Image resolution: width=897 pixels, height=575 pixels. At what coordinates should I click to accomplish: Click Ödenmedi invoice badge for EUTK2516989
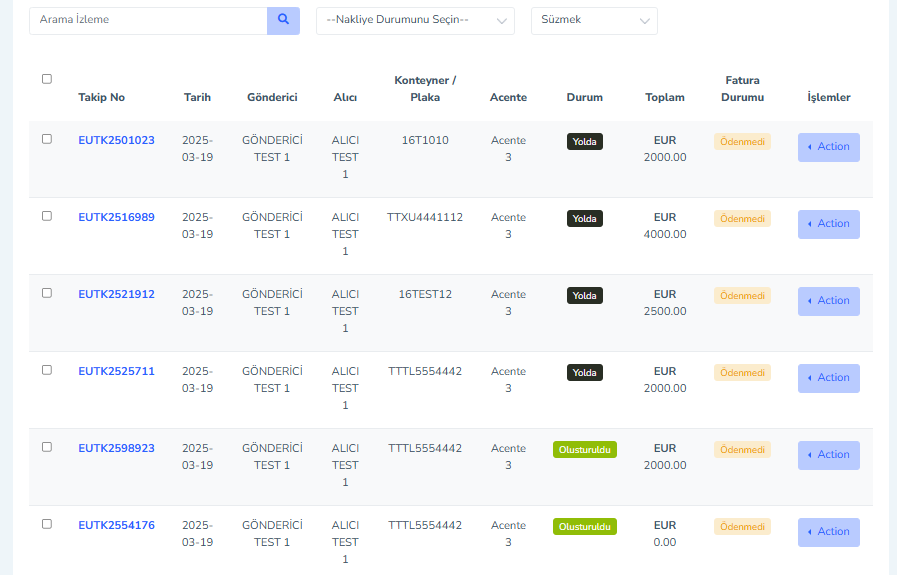[742, 219]
